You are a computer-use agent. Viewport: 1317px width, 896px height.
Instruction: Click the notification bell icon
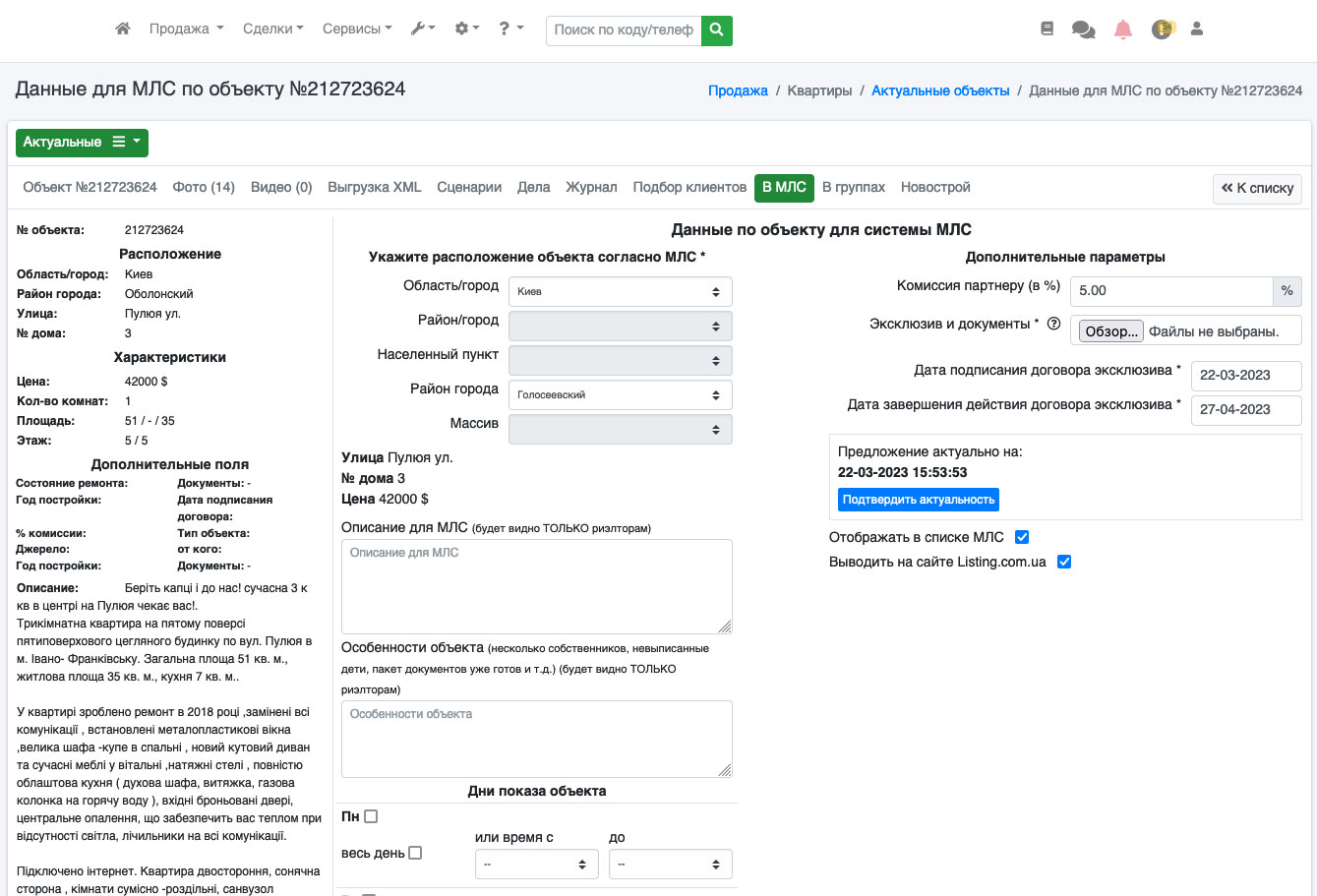[1122, 30]
